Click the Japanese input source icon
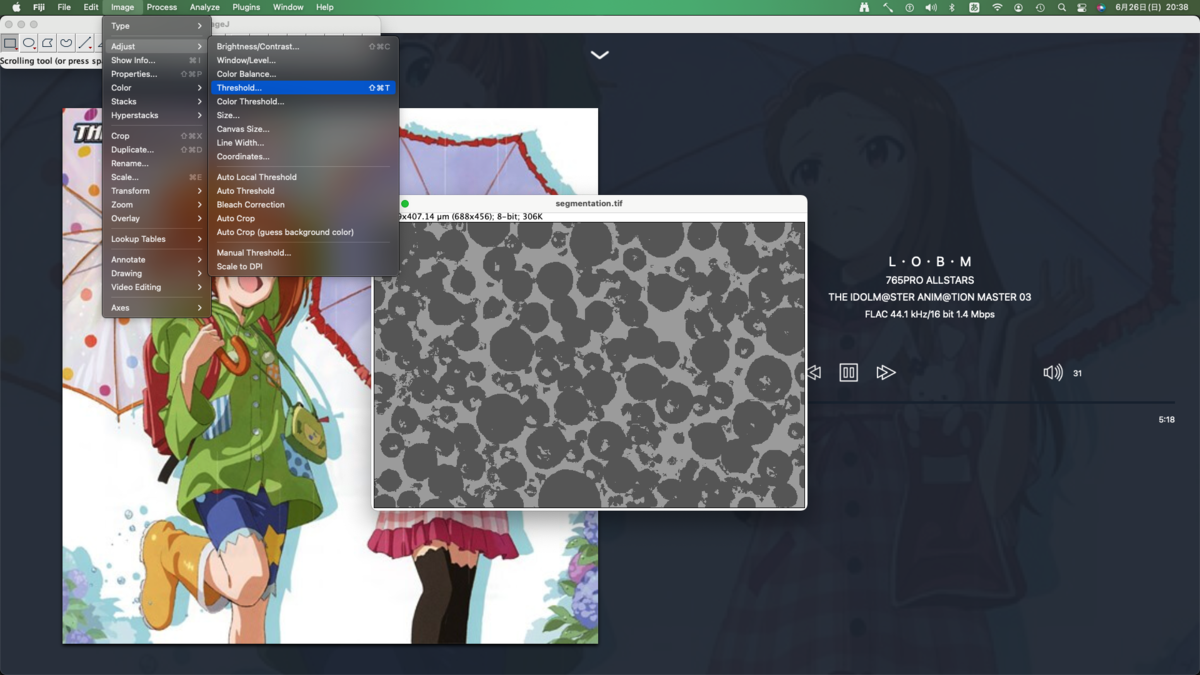The width and height of the screenshot is (1200, 675). (x=974, y=7)
